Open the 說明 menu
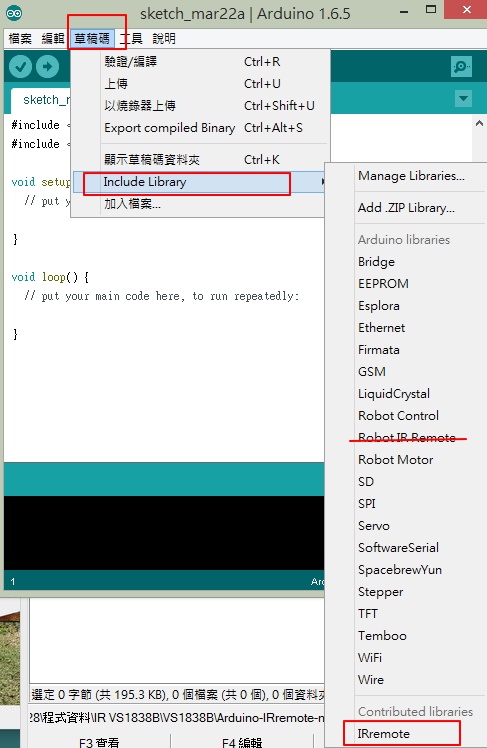Viewport: 487px width, 748px height. [164, 39]
